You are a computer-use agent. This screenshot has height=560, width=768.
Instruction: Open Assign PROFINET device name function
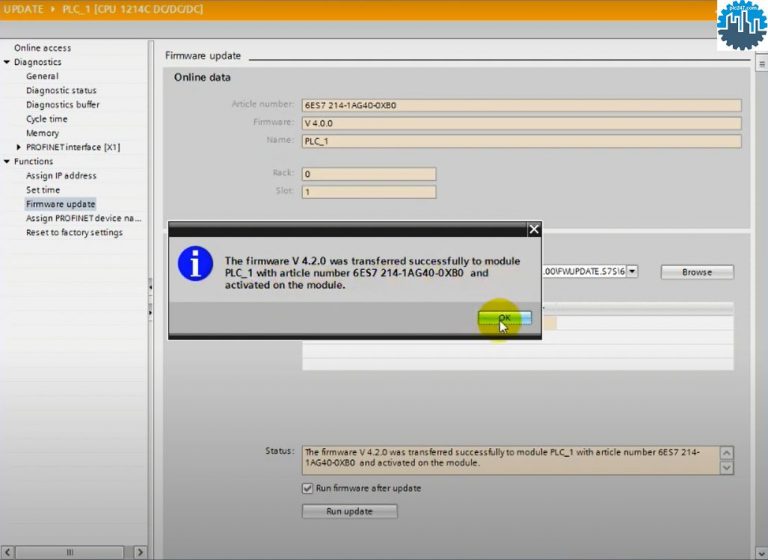coord(84,218)
